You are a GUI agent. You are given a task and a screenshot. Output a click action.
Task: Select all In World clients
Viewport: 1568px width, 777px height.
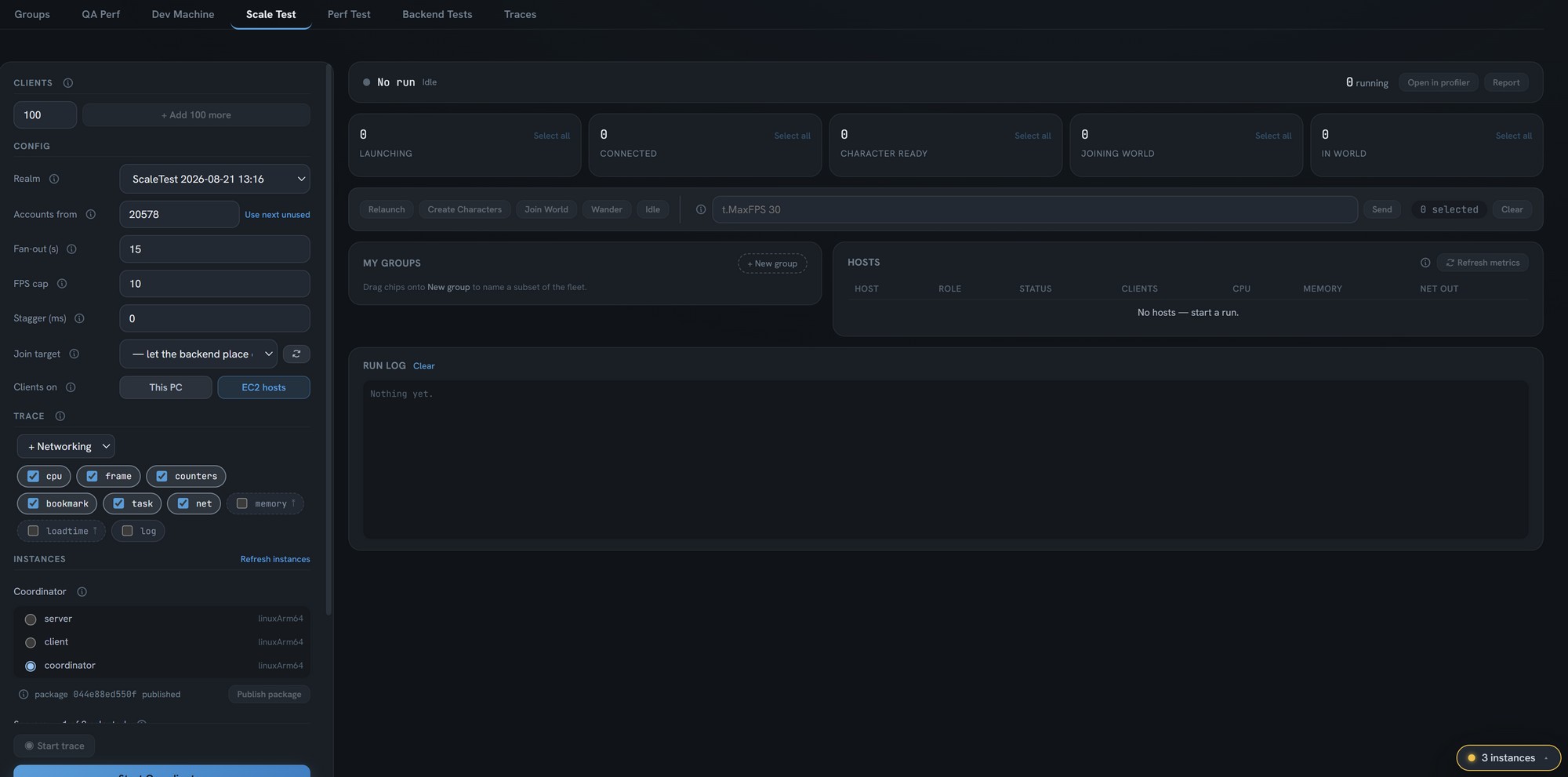pos(1514,136)
